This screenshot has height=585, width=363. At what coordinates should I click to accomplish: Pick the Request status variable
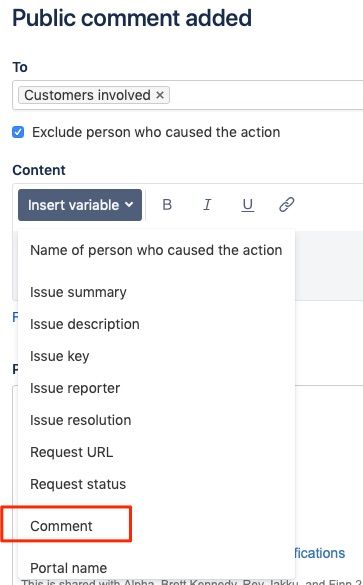(156, 484)
